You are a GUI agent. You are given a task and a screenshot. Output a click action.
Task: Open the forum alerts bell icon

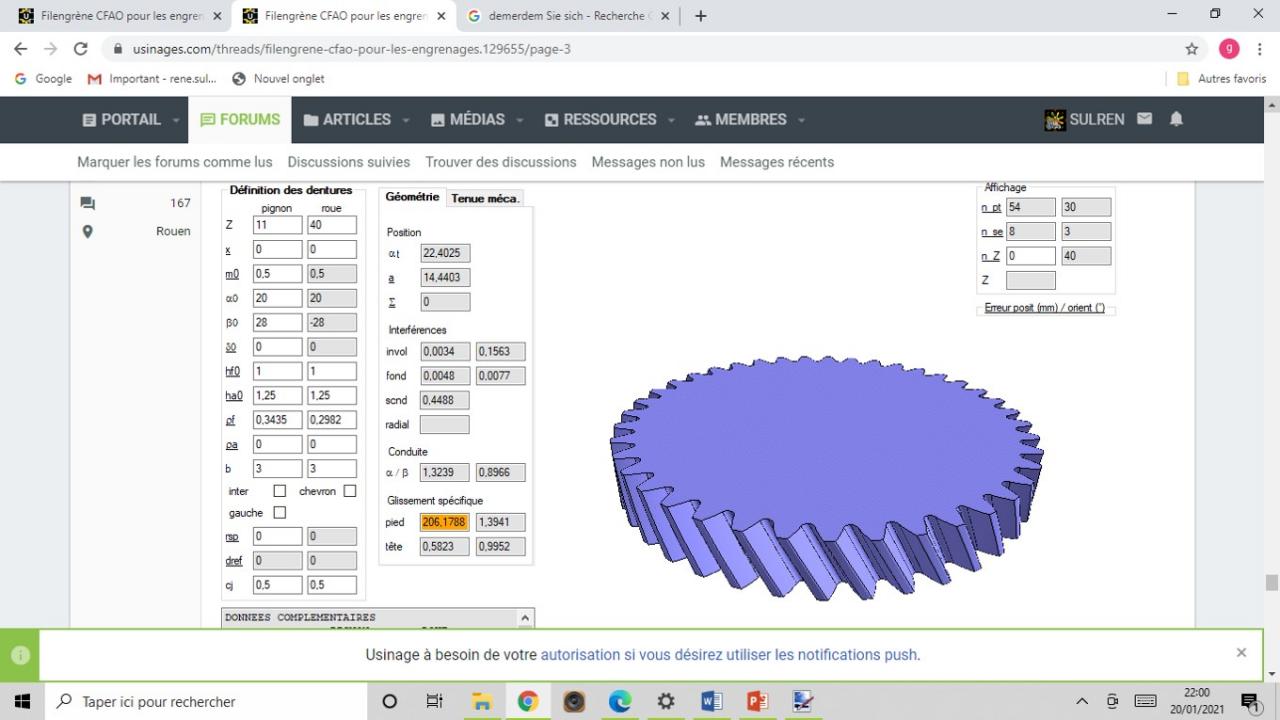pos(1176,119)
